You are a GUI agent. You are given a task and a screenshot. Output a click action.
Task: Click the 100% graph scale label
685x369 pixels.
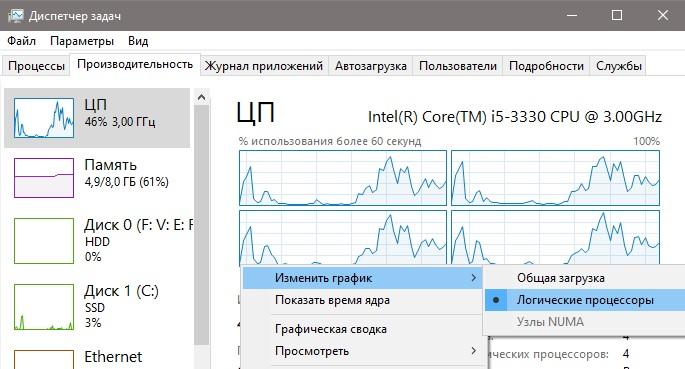tap(647, 141)
